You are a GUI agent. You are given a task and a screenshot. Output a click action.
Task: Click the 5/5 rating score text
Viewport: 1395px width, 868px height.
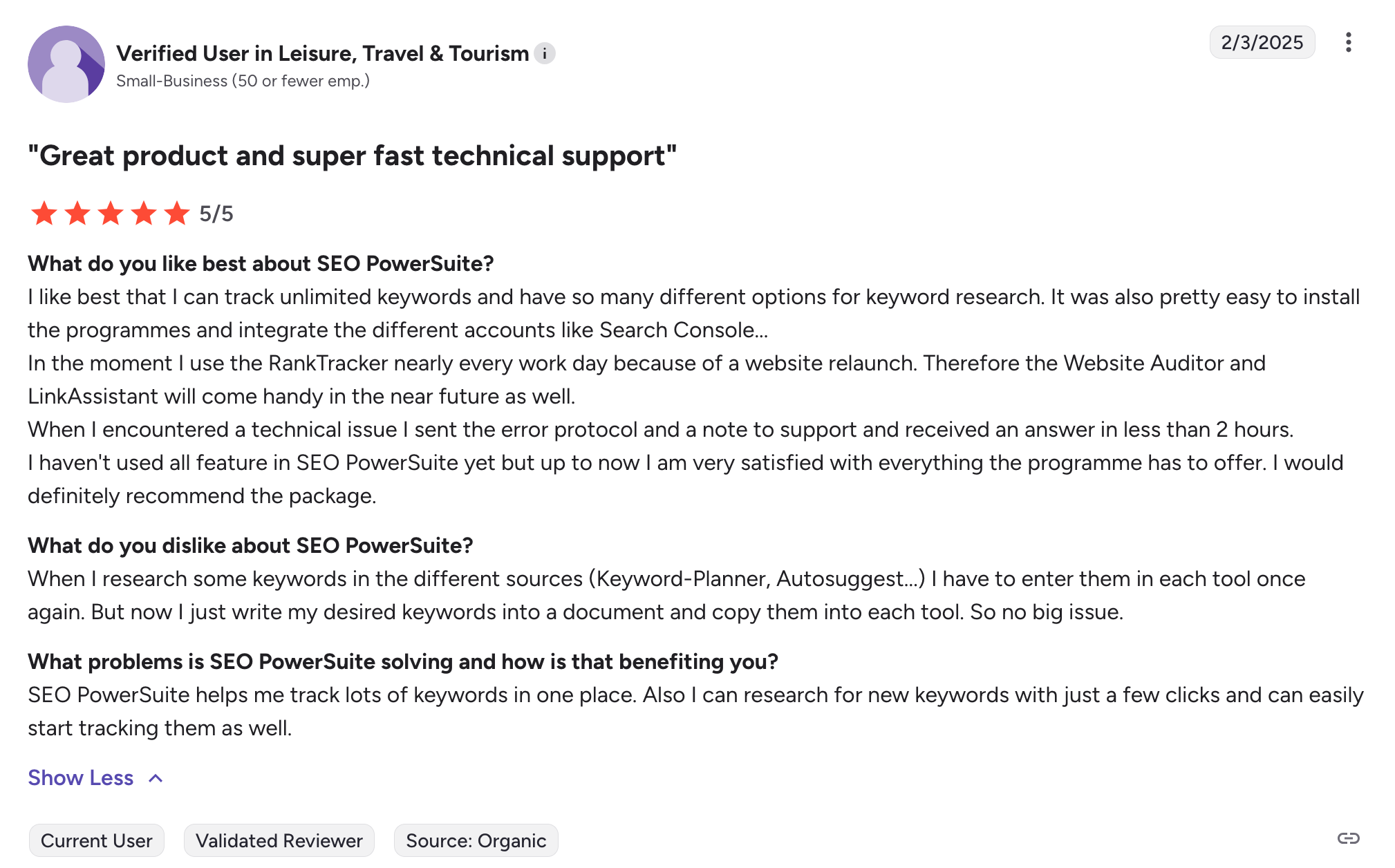coord(216,214)
